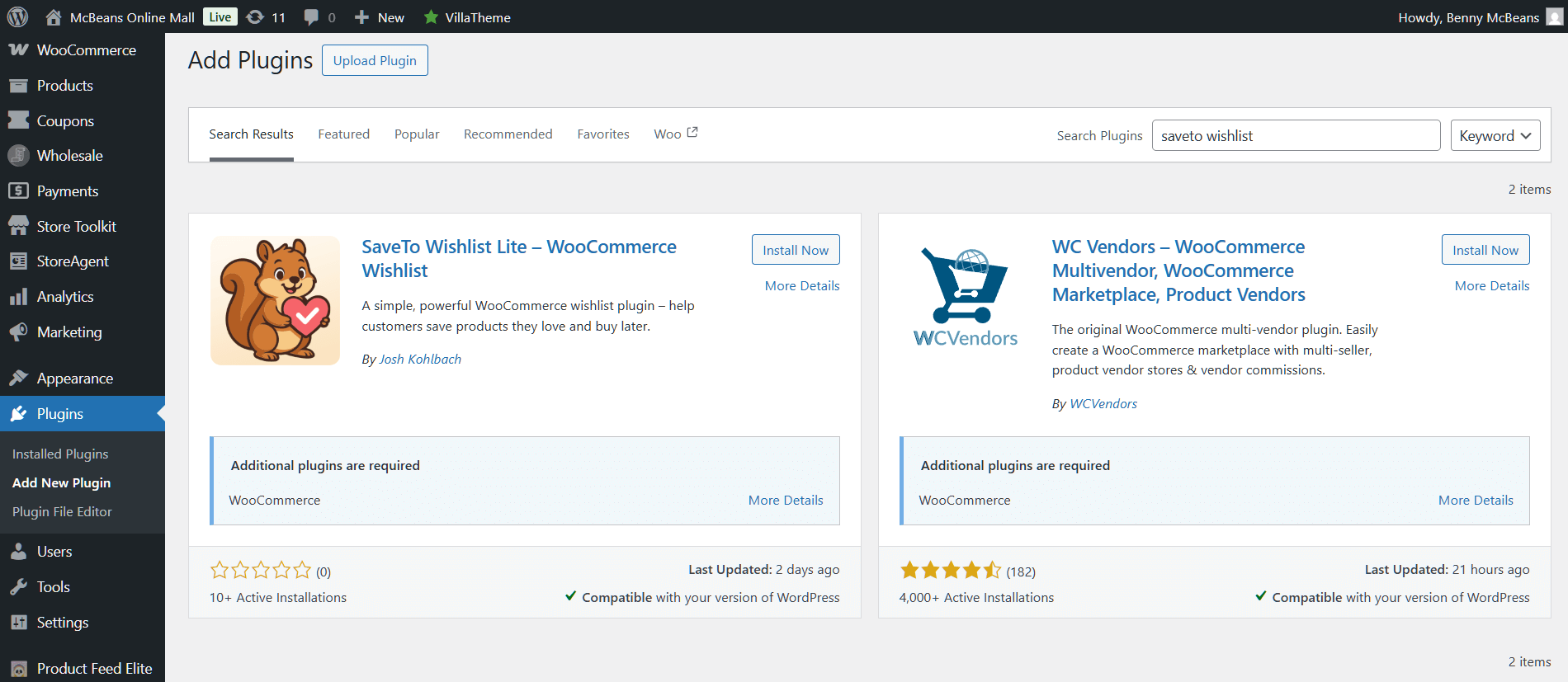Switch to the Popular plugins tab
Image resolution: width=1568 pixels, height=682 pixels.
417,134
